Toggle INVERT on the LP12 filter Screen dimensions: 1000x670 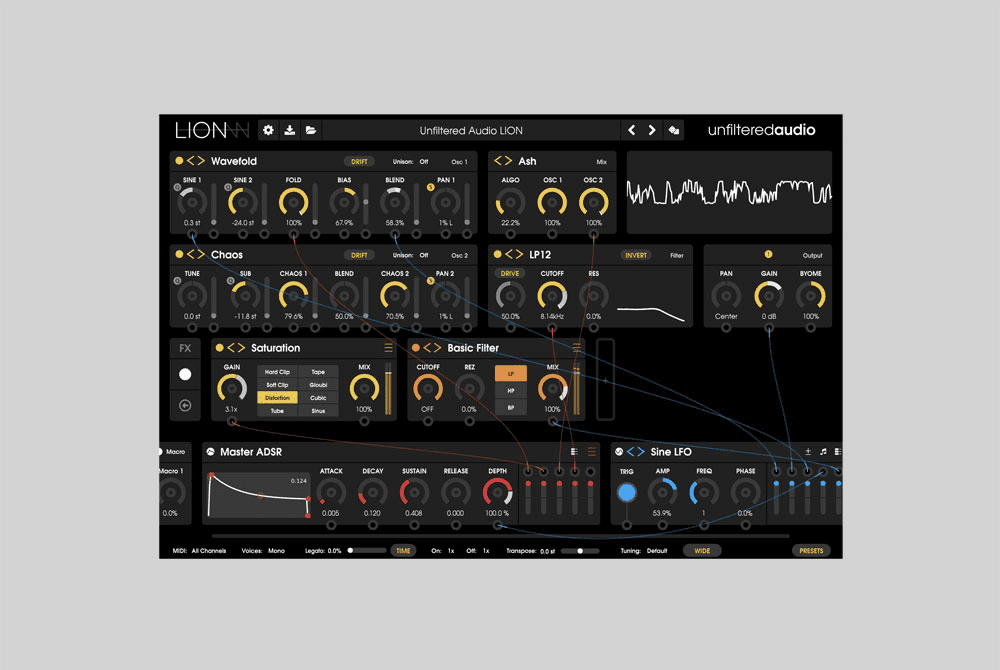pos(636,255)
